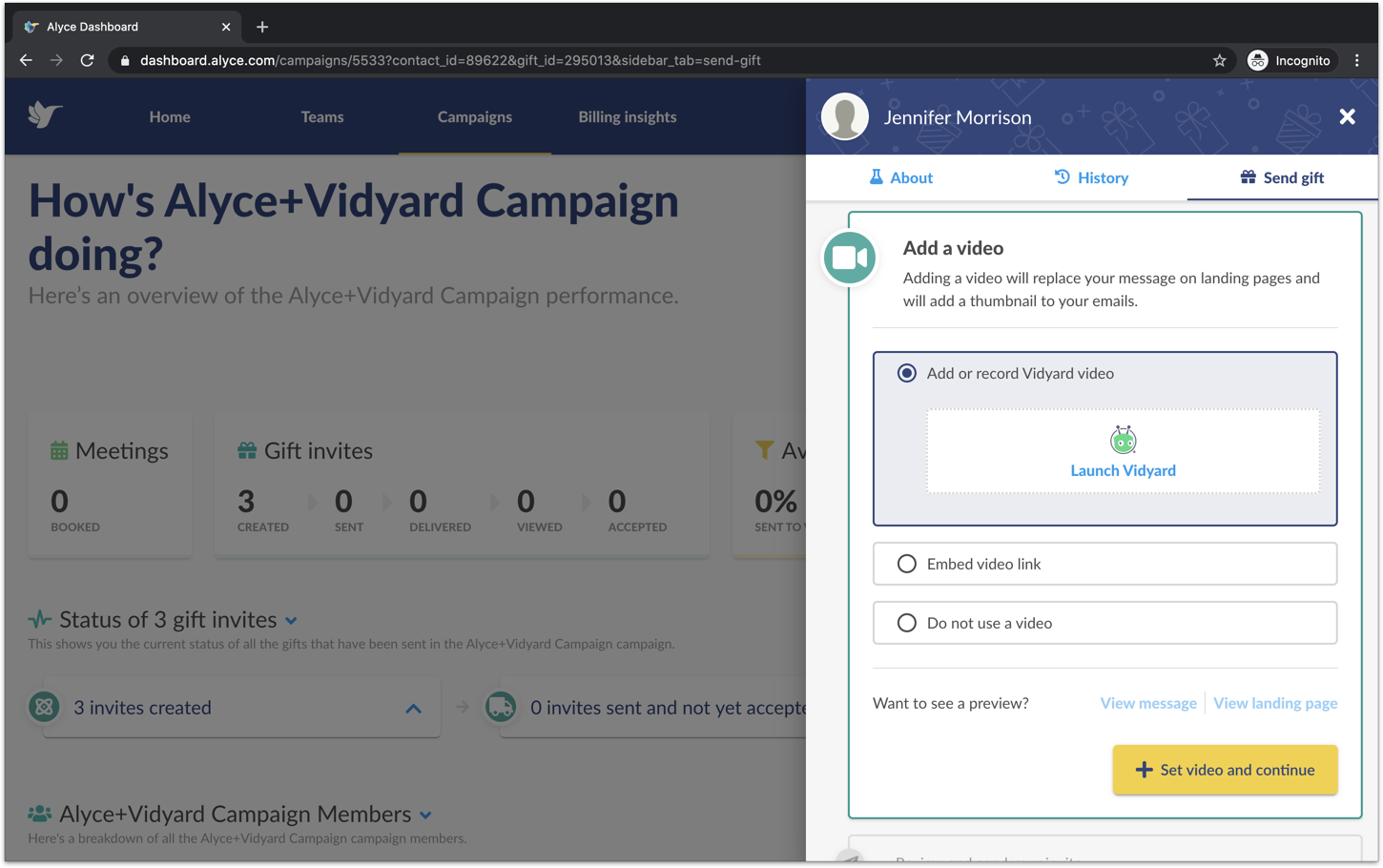Click 'Want to see a preview?' text
This screenshot has height=868, width=1383.
[x=951, y=703]
